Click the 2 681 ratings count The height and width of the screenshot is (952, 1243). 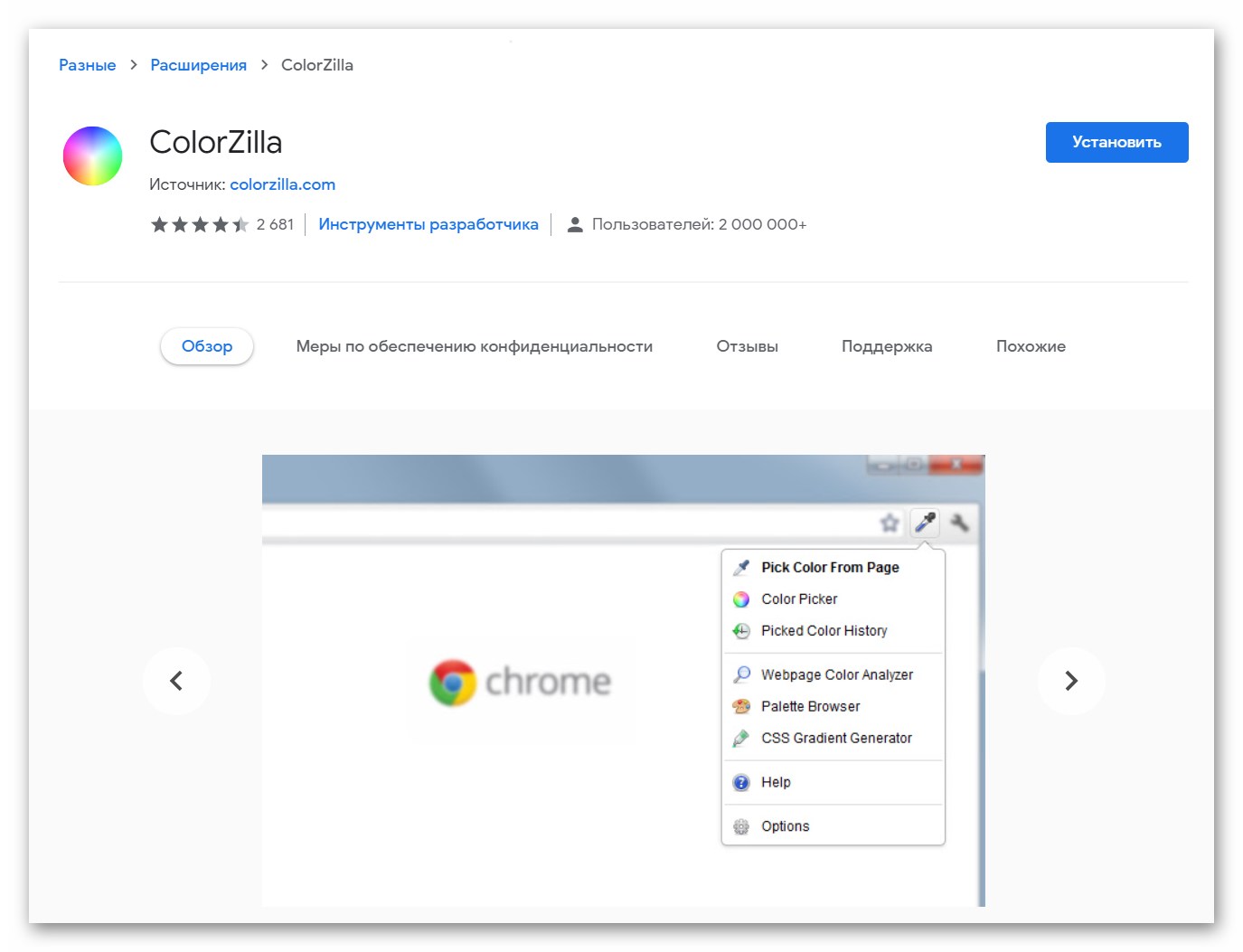(275, 224)
